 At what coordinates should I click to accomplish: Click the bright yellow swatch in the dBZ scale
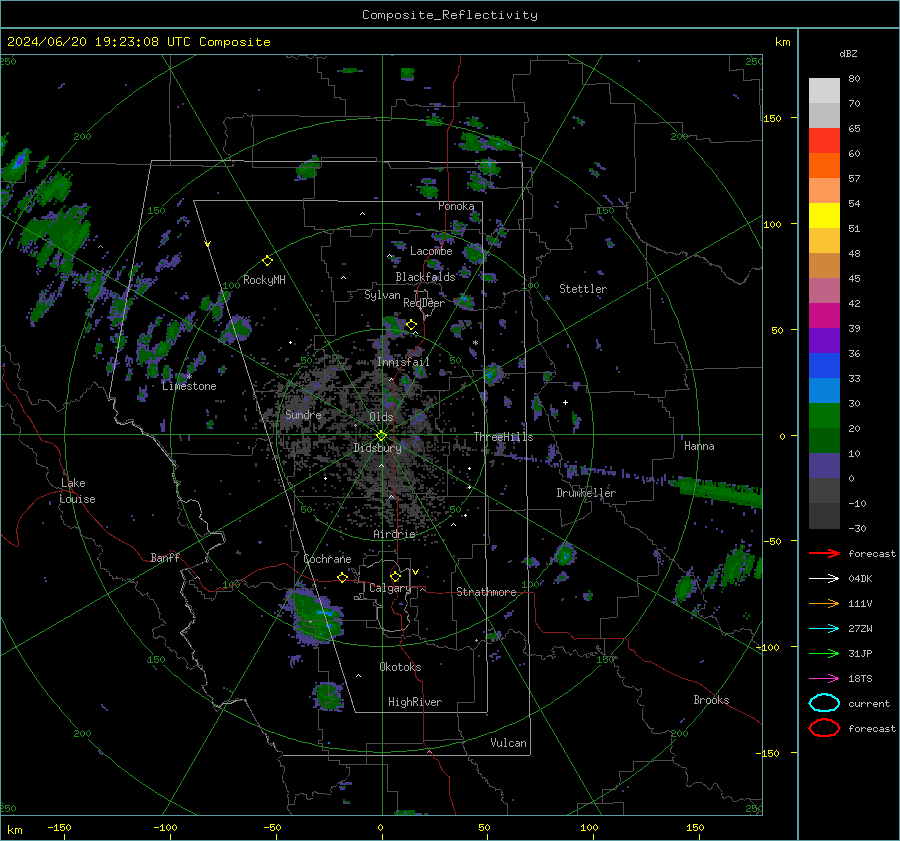[x=824, y=215]
